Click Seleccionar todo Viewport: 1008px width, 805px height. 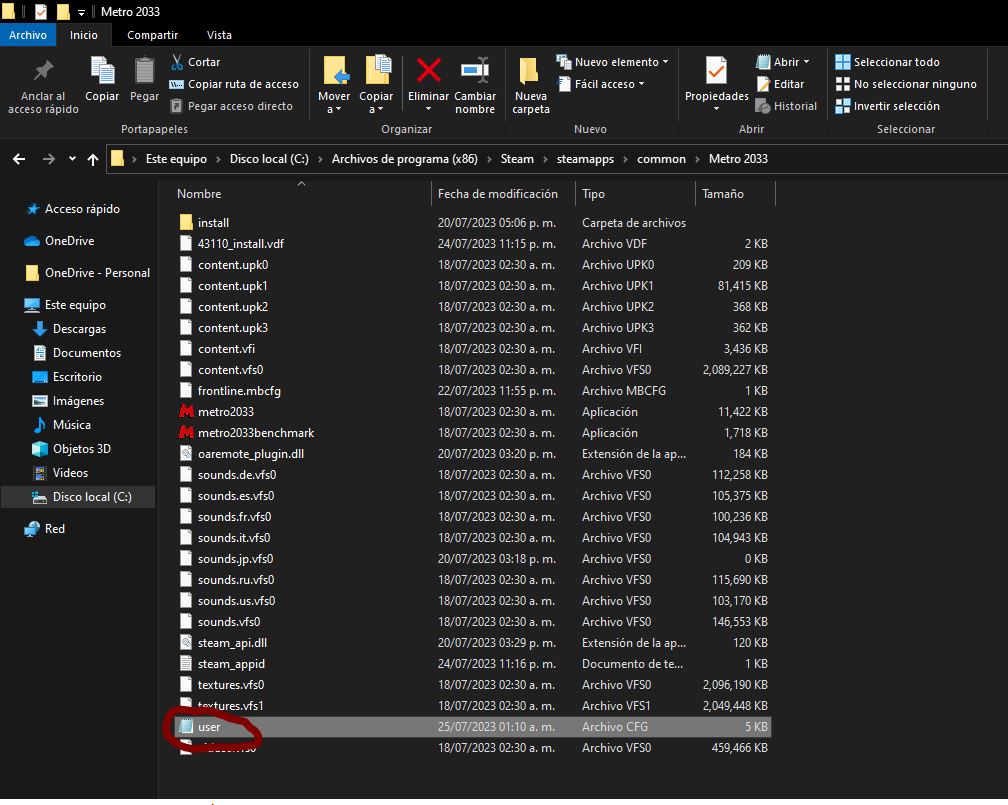click(887, 62)
